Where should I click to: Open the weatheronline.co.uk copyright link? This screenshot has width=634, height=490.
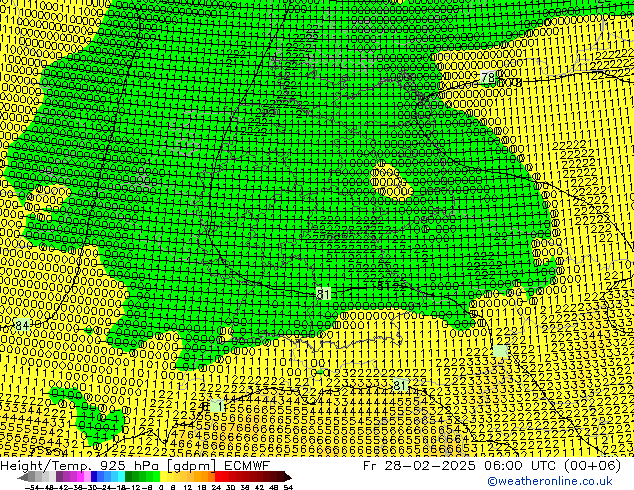[x=549, y=481]
